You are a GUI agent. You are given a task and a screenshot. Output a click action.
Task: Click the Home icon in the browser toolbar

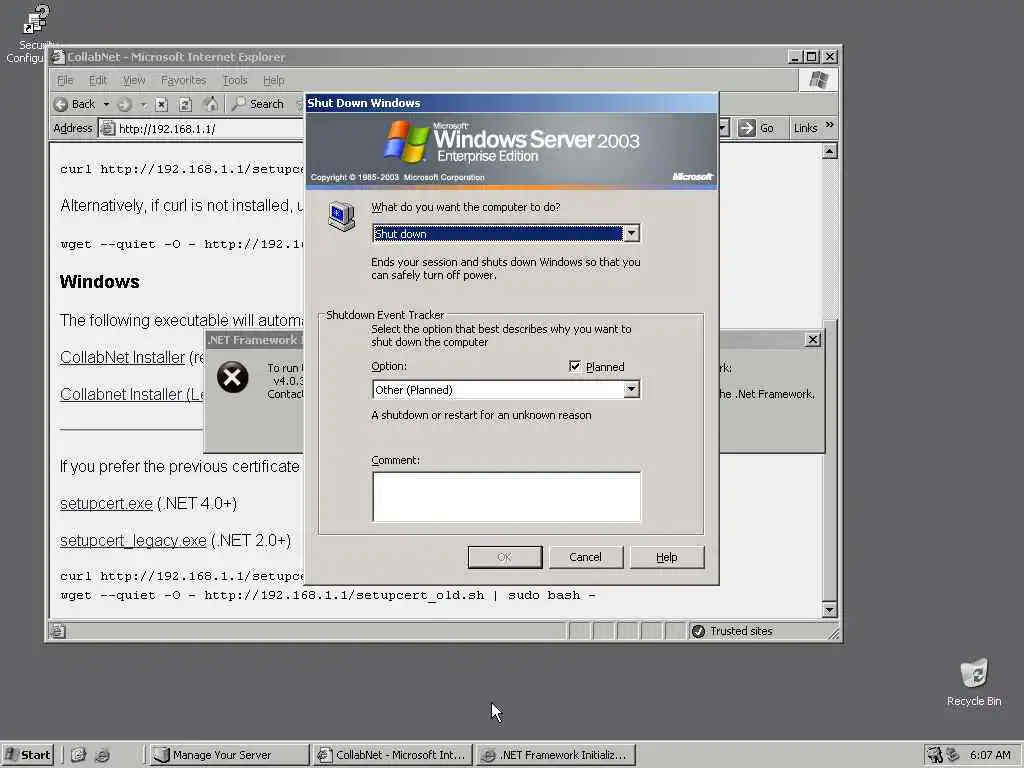click(x=210, y=104)
